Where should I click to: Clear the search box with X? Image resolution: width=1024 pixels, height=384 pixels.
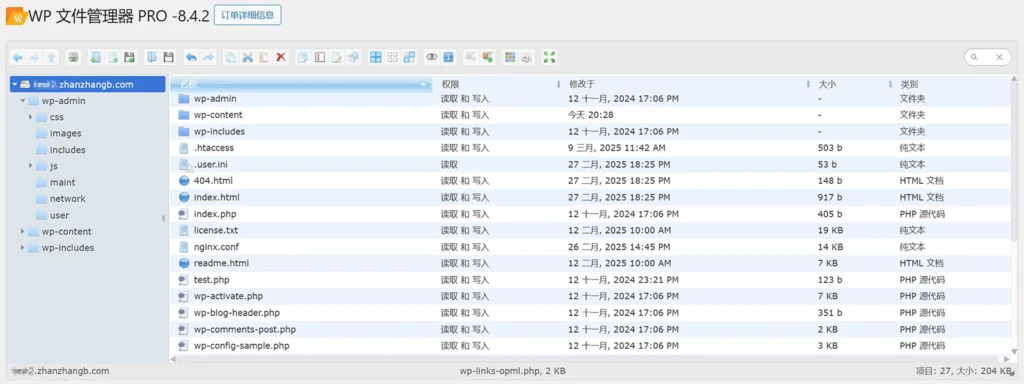(999, 57)
